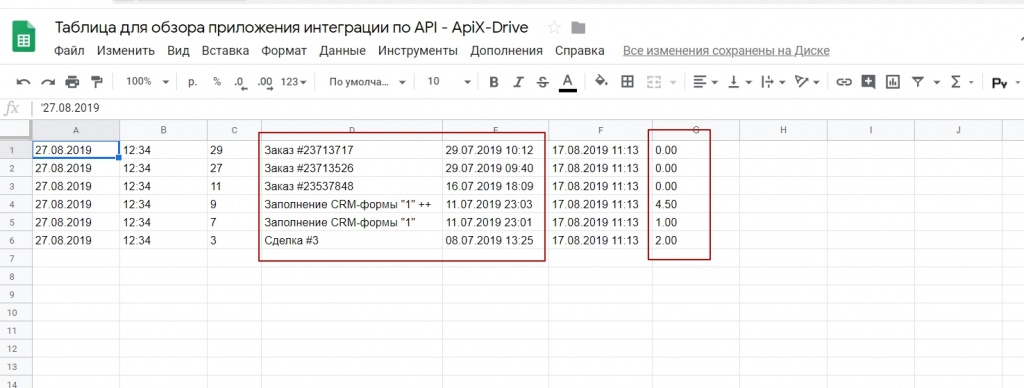The image size is (1024, 388).
Task: Click the move-to-folder icon near title
Action: click(578, 27)
